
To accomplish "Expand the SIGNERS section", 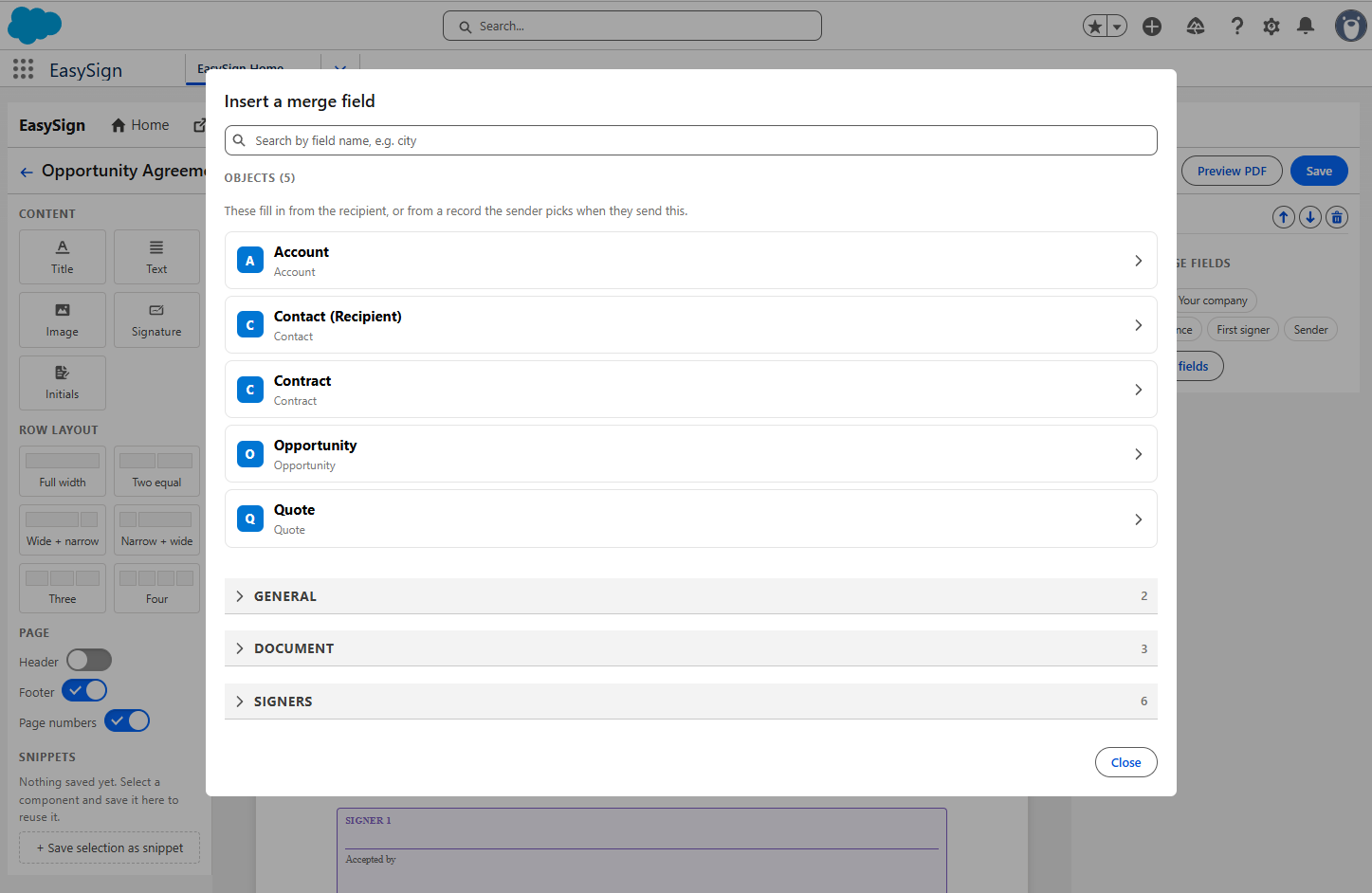I will pos(690,702).
